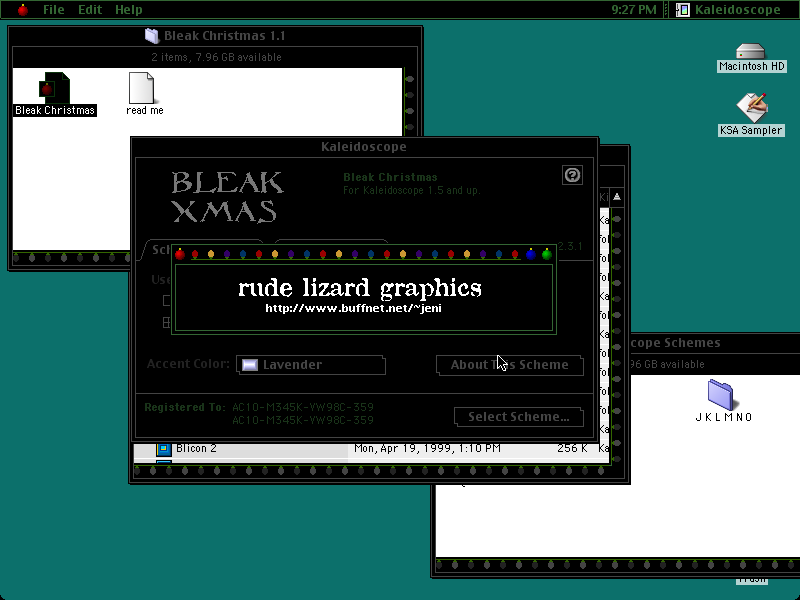Click the 9:27 PM menu bar clock

[634, 10]
